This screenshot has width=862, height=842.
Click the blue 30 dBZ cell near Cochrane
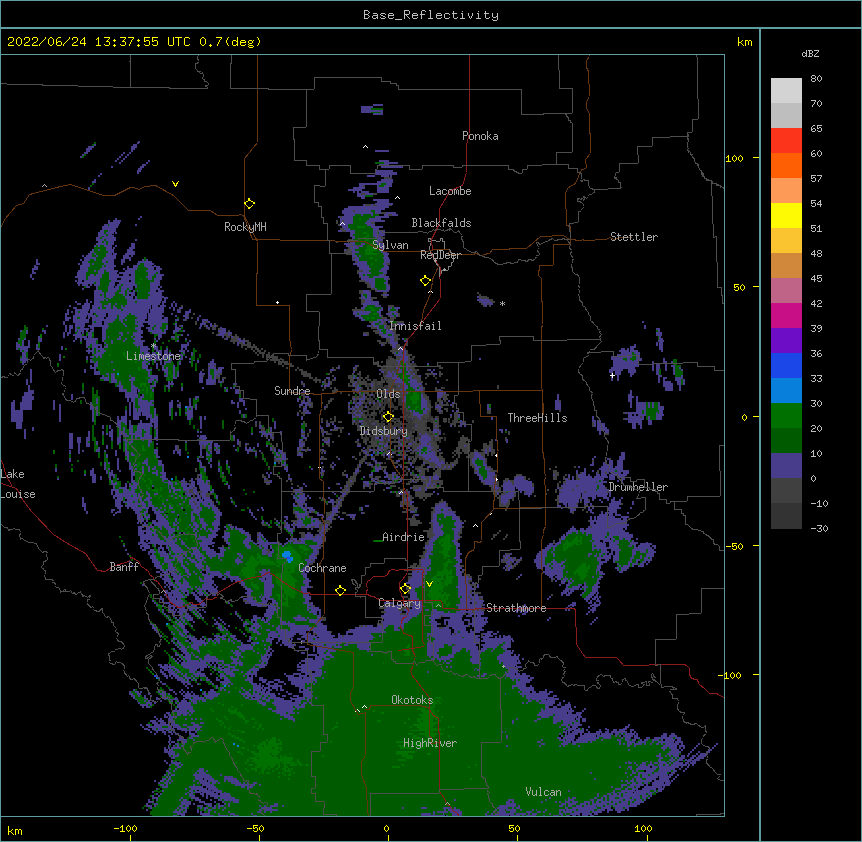point(287,556)
